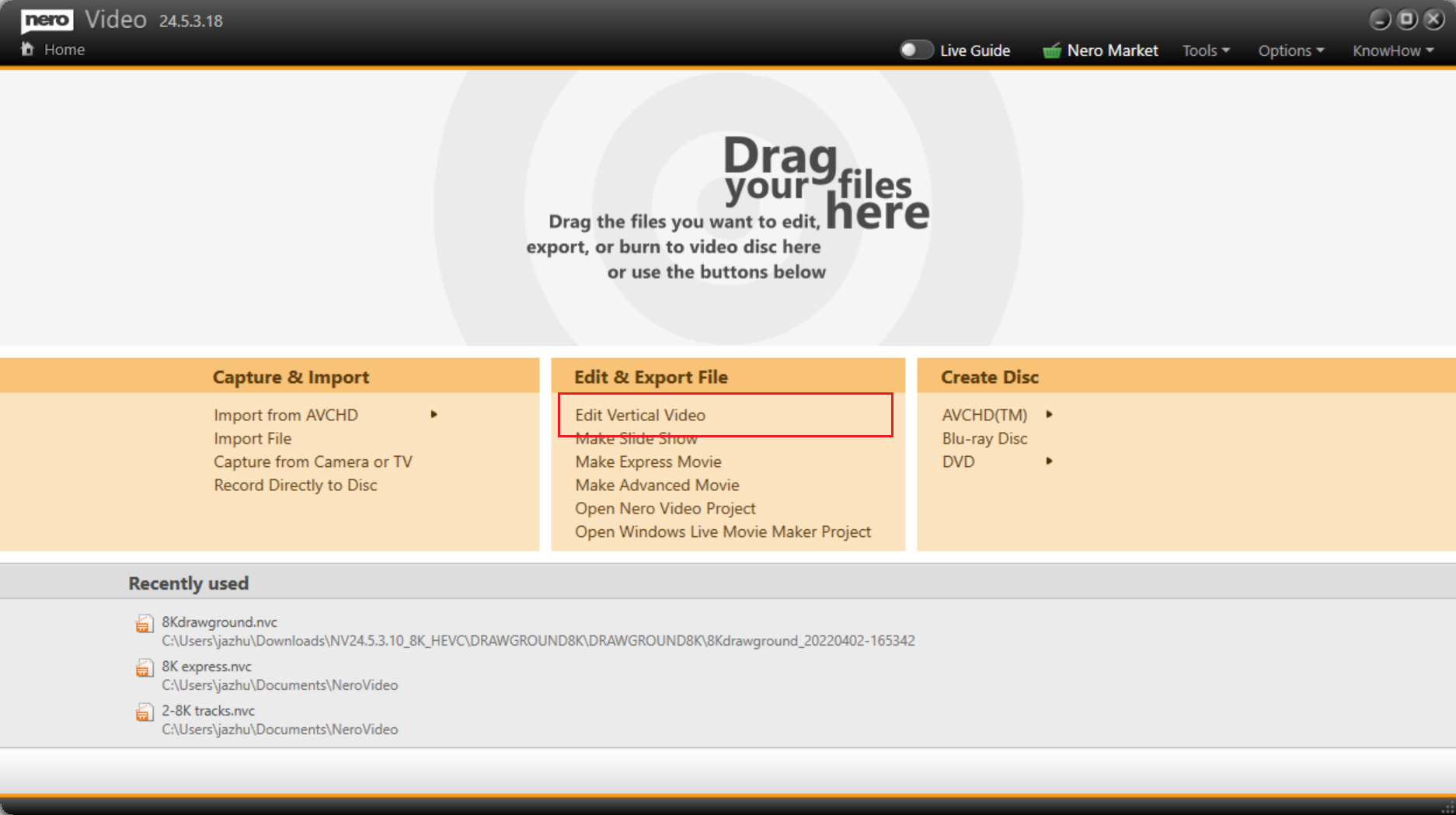The image size is (1456, 815).
Task: Open the Options dropdown menu
Action: coord(1291,51)
